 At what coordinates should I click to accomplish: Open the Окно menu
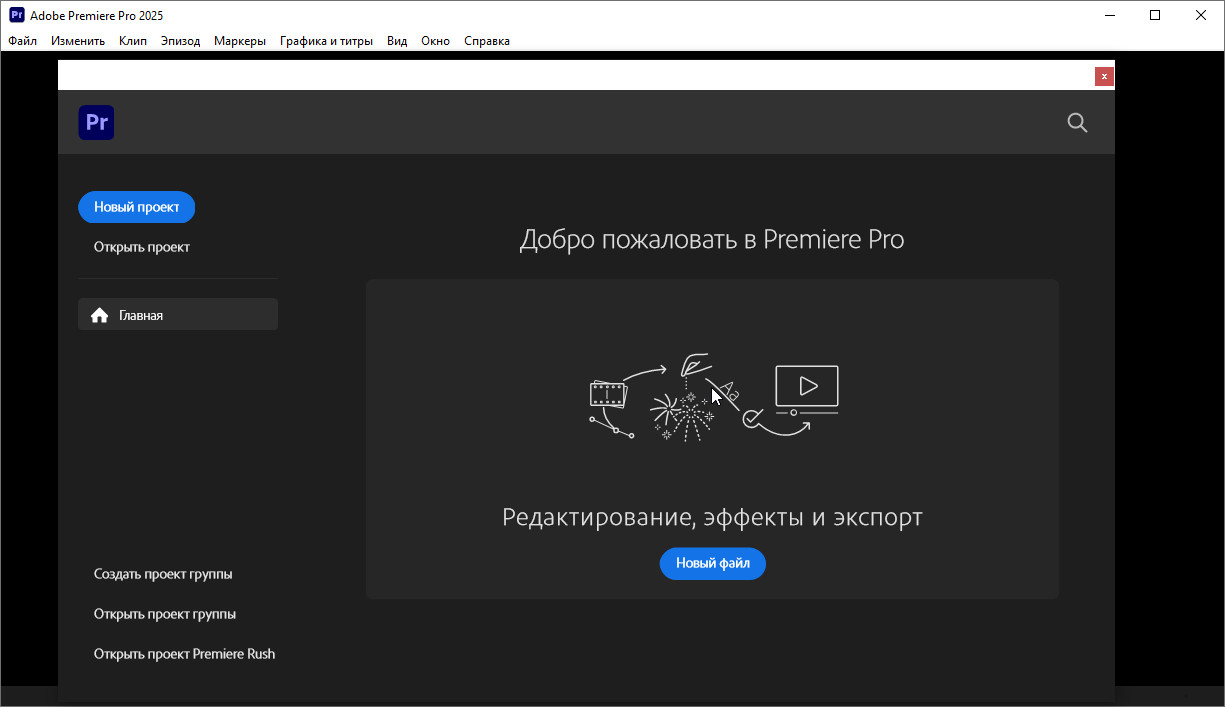pos(435,41)
